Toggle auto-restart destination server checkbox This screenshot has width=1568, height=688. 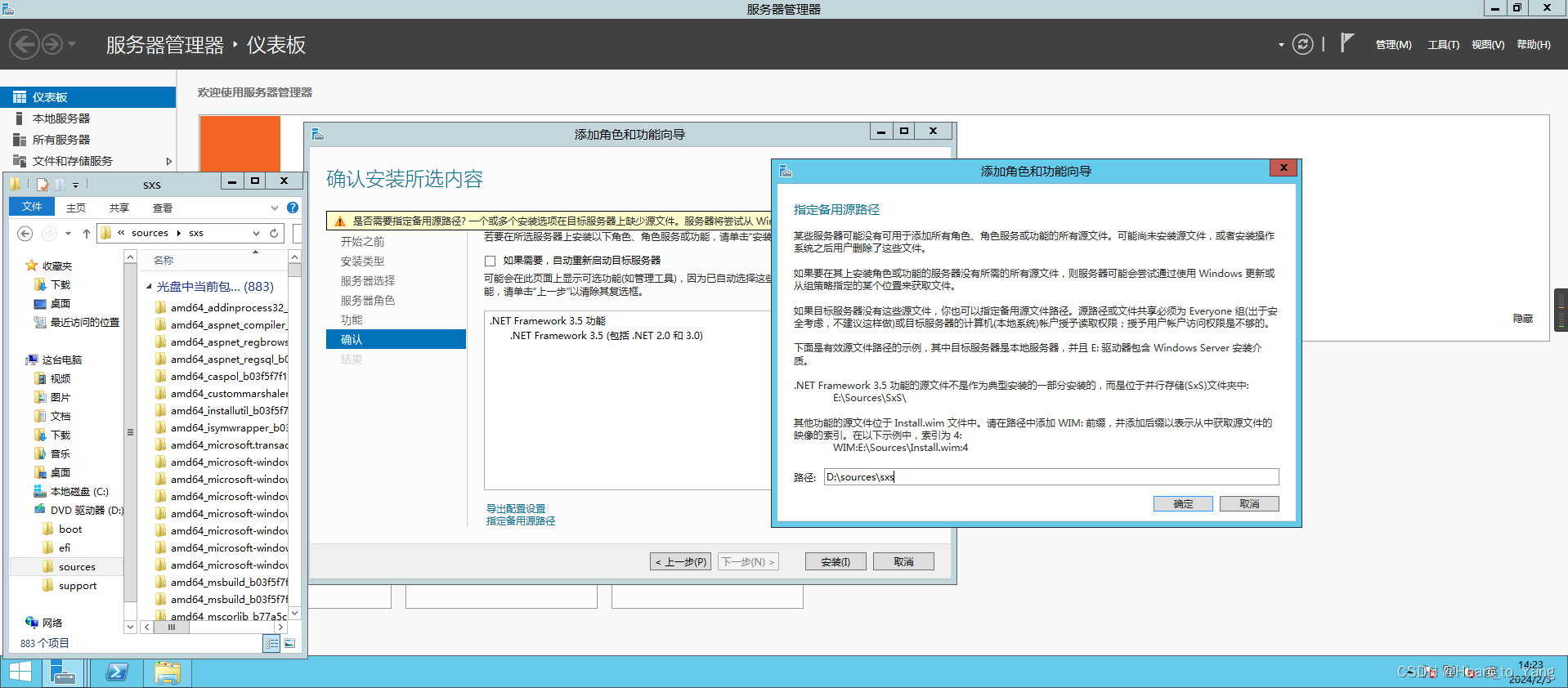491,261
